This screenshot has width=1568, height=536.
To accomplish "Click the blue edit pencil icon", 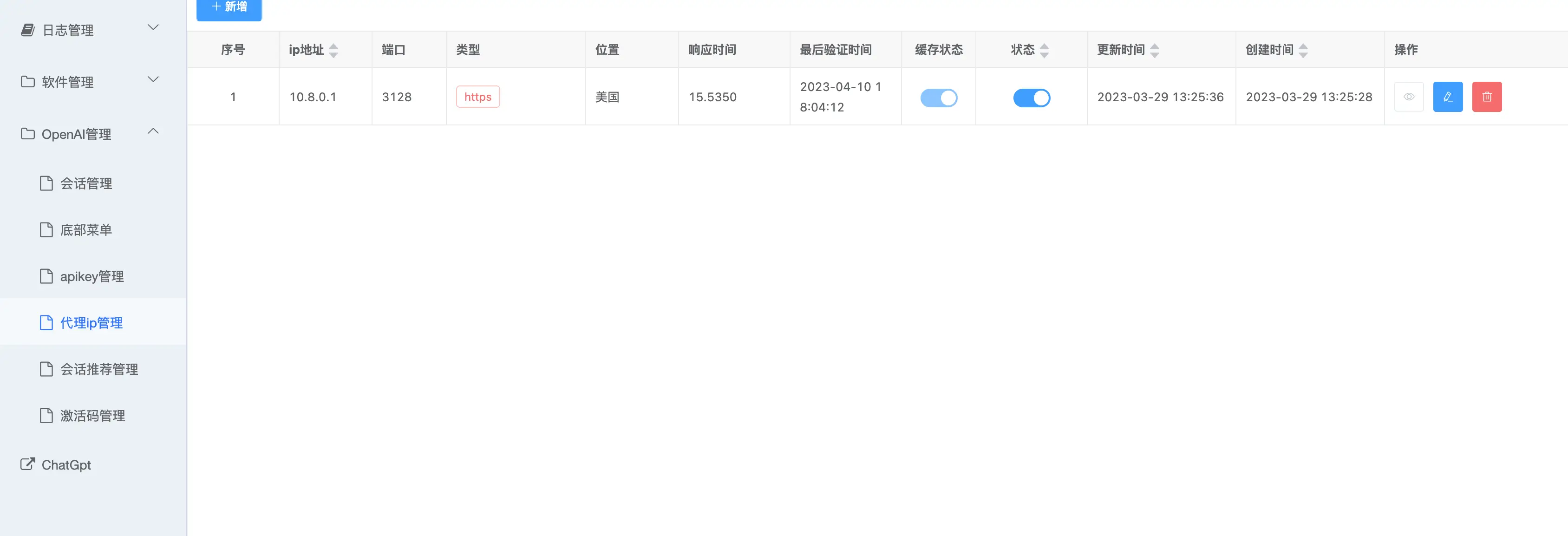I will [x=1448, y=97].
